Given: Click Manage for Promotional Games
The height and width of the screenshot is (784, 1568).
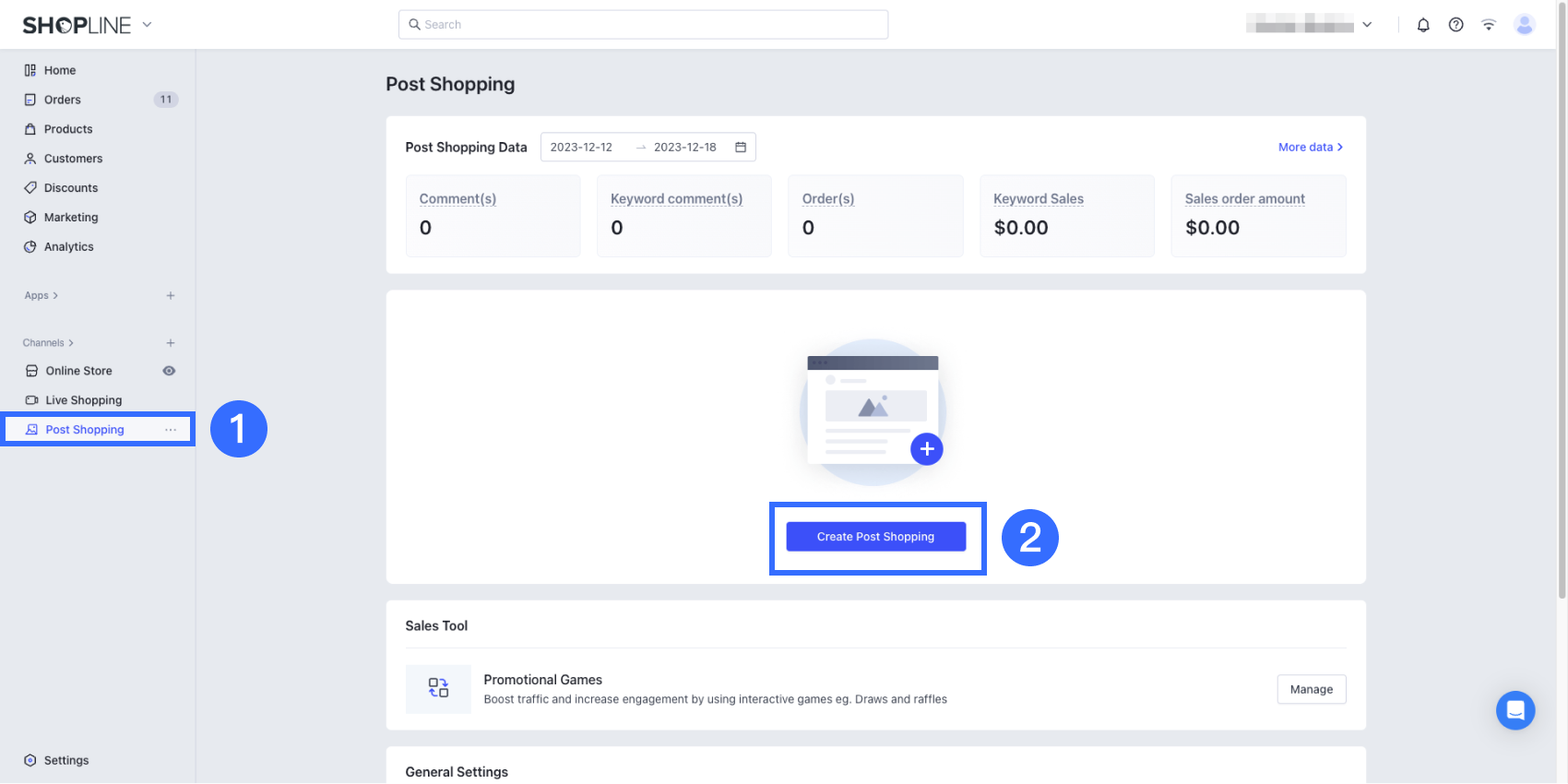Looking at the screenshot, I should pyautogui.click(x=1311, y=690).
